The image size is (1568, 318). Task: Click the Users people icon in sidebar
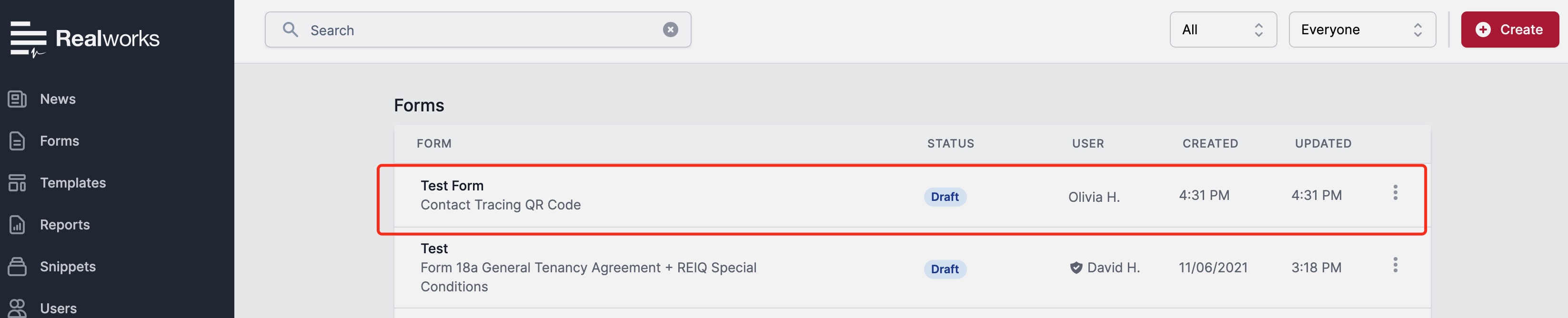(17, 308)
